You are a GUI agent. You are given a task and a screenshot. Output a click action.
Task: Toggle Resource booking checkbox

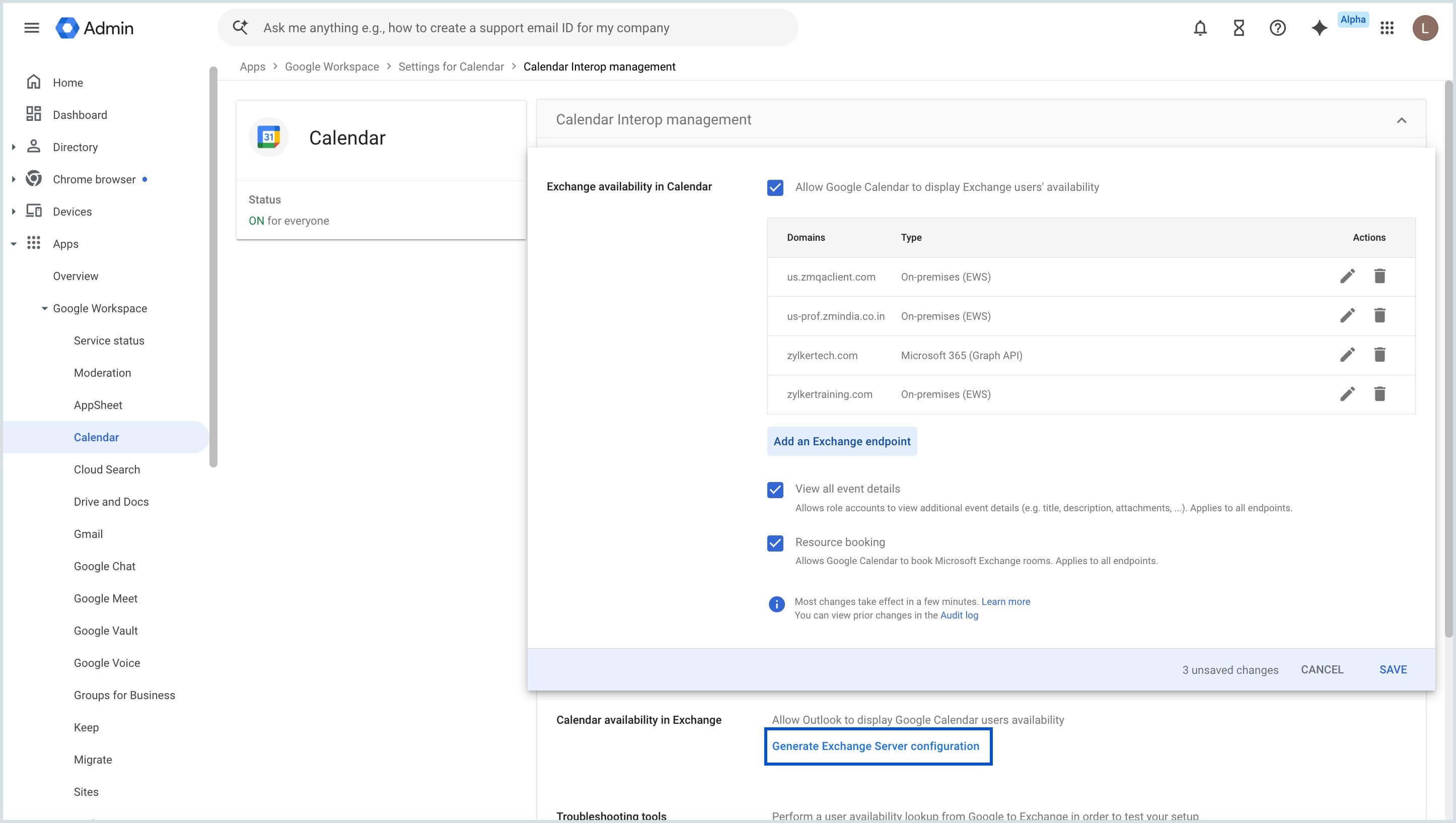click(775, 543)
